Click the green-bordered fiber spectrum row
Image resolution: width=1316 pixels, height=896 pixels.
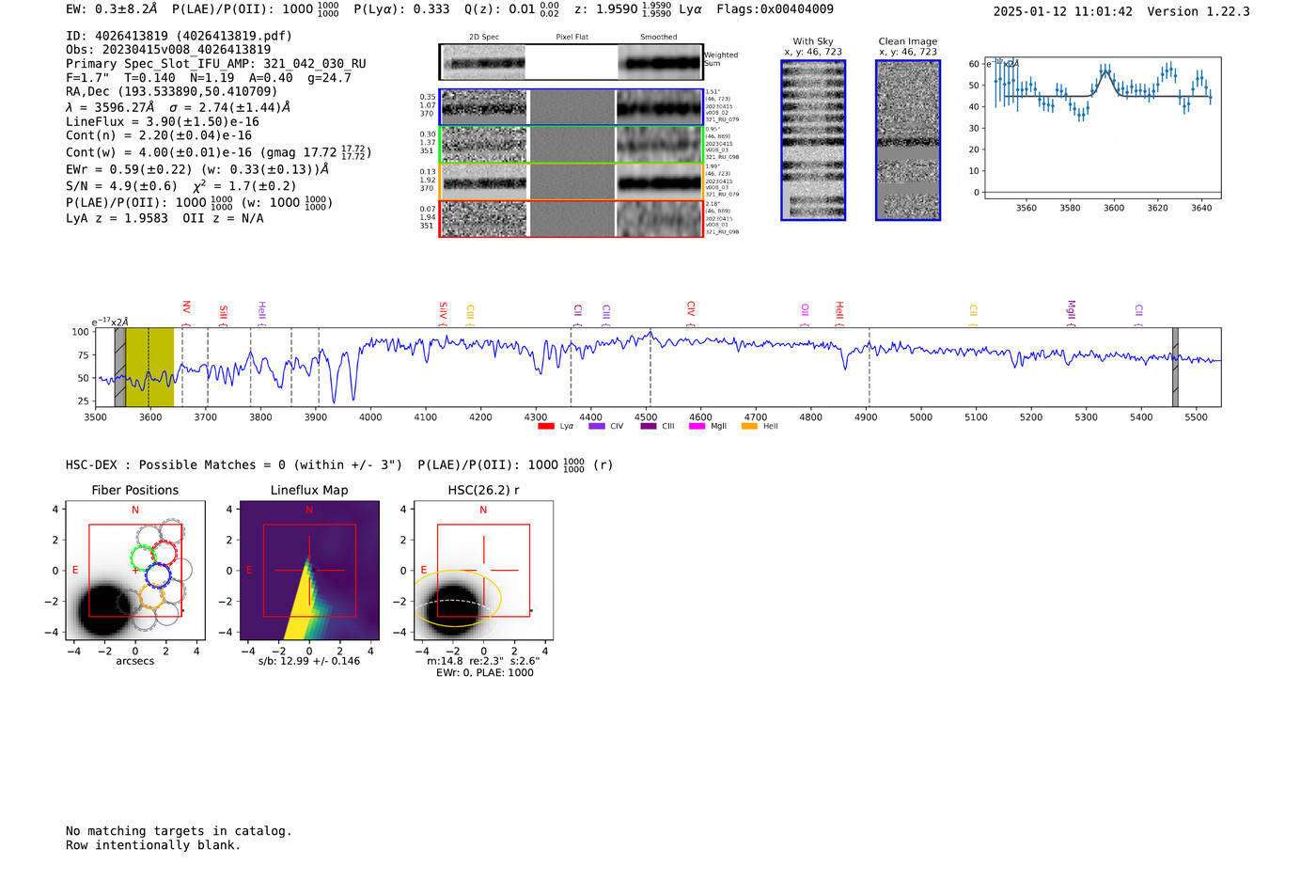point(571,145)
